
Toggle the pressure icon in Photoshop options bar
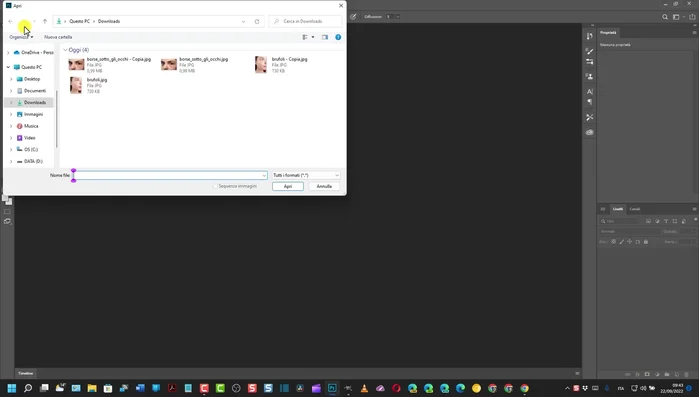coord(353,17)
